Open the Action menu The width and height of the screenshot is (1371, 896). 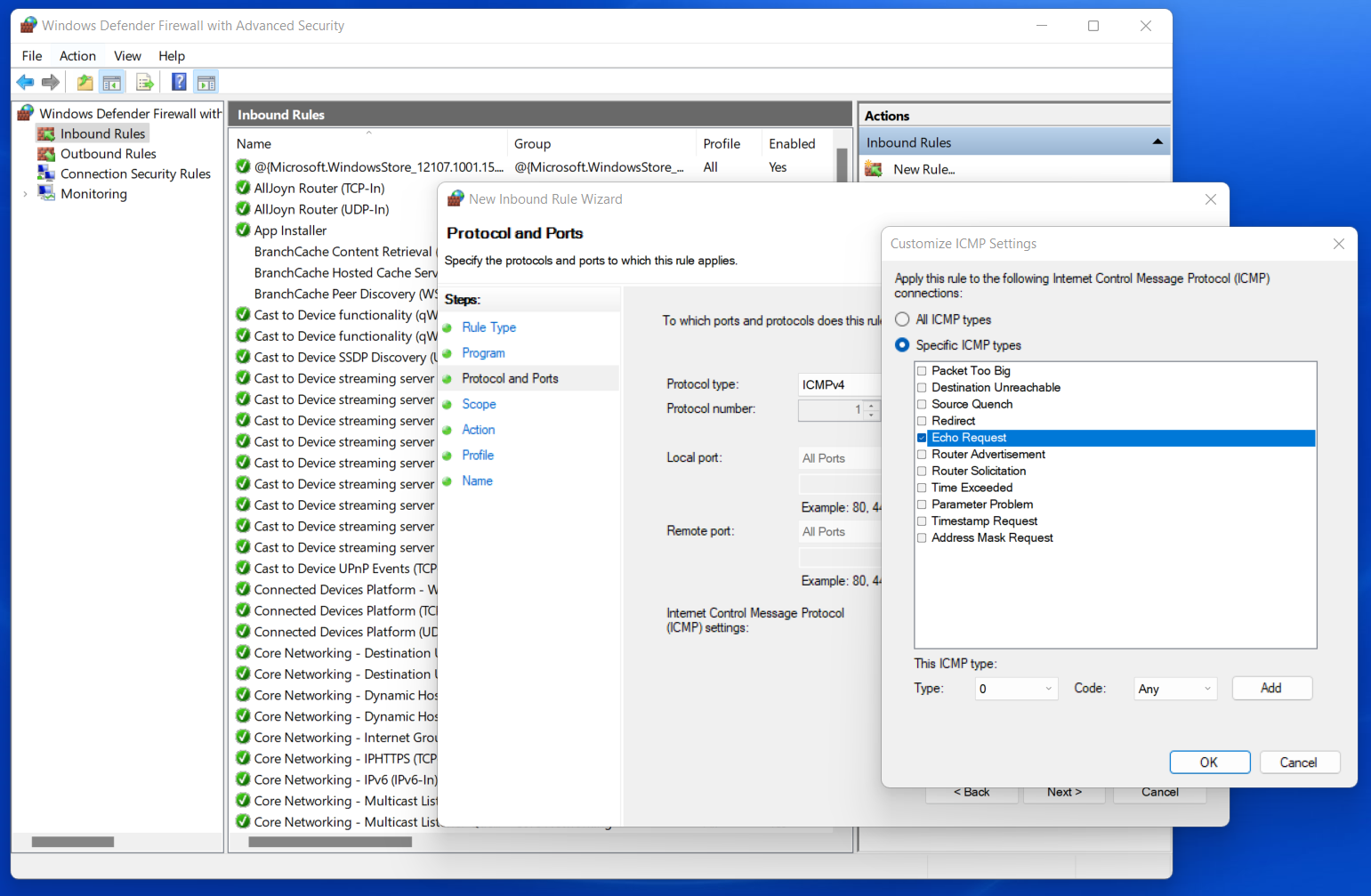[77, 56]
